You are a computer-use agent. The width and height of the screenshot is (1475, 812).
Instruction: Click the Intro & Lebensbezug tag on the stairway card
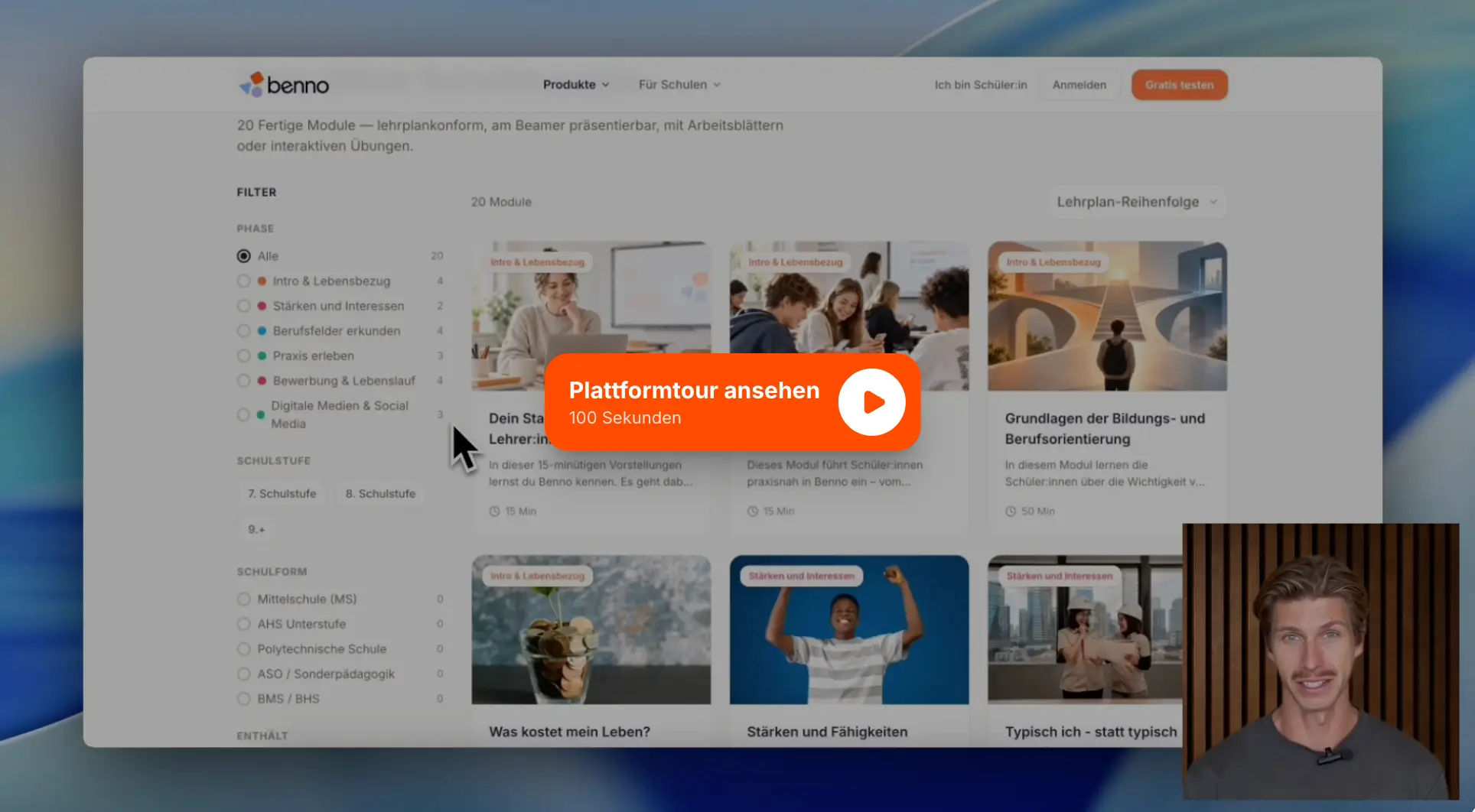[1053, 262]
